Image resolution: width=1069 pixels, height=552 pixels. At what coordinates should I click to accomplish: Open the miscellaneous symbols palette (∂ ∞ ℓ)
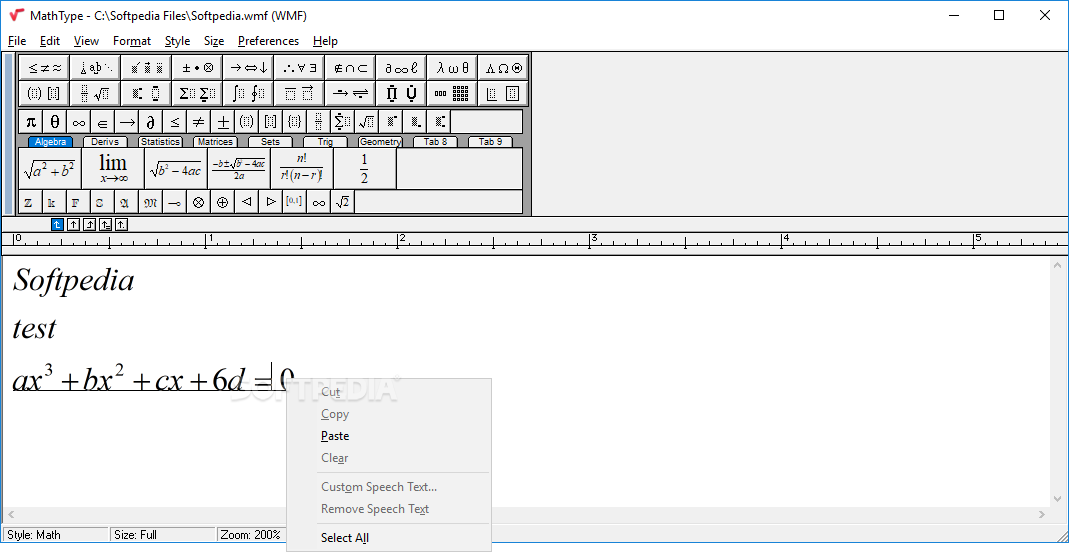[x=401, y=67]
